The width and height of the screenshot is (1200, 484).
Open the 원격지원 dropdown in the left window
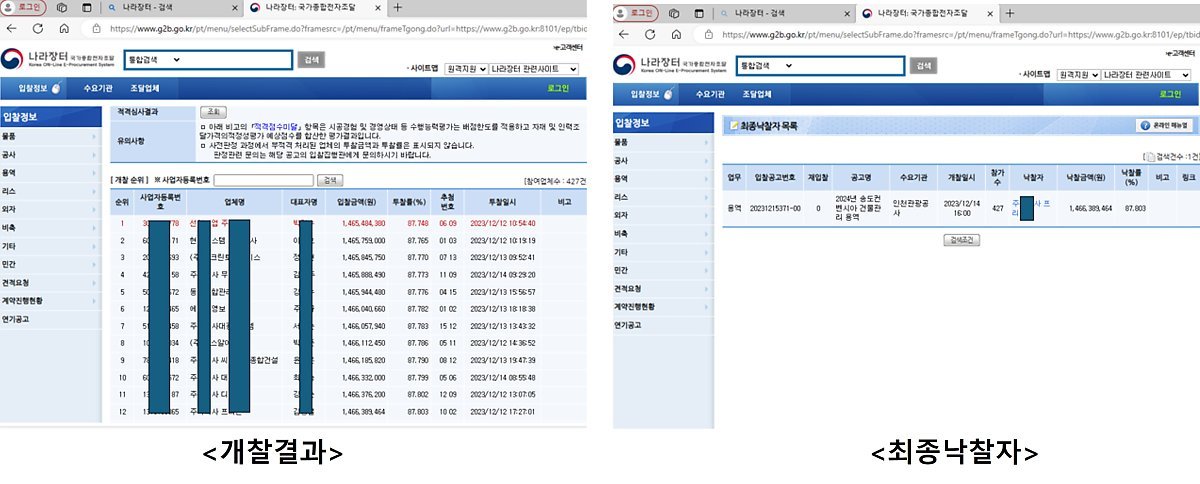click(465, 69)
